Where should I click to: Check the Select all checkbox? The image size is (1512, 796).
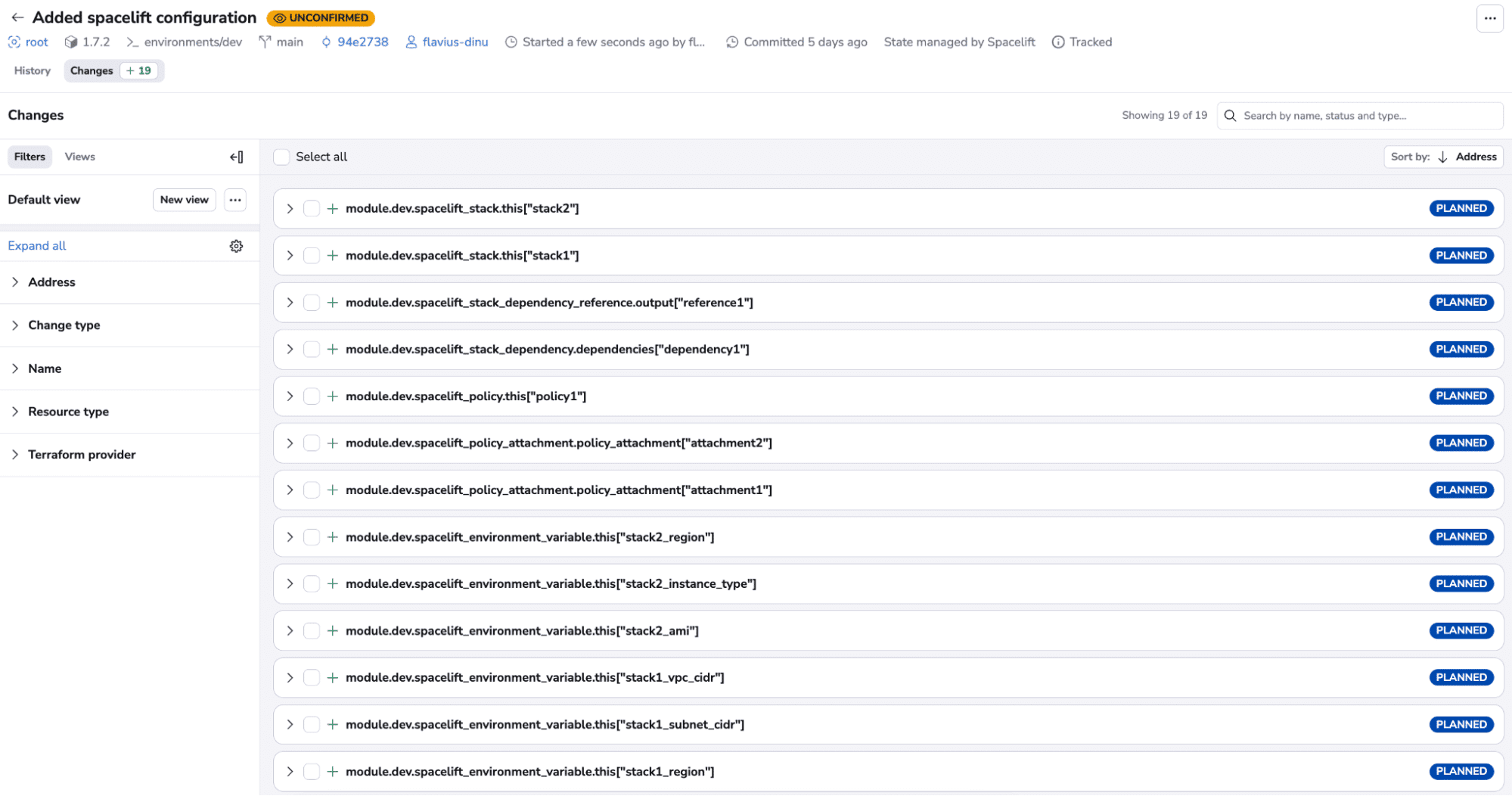[281, 157]
